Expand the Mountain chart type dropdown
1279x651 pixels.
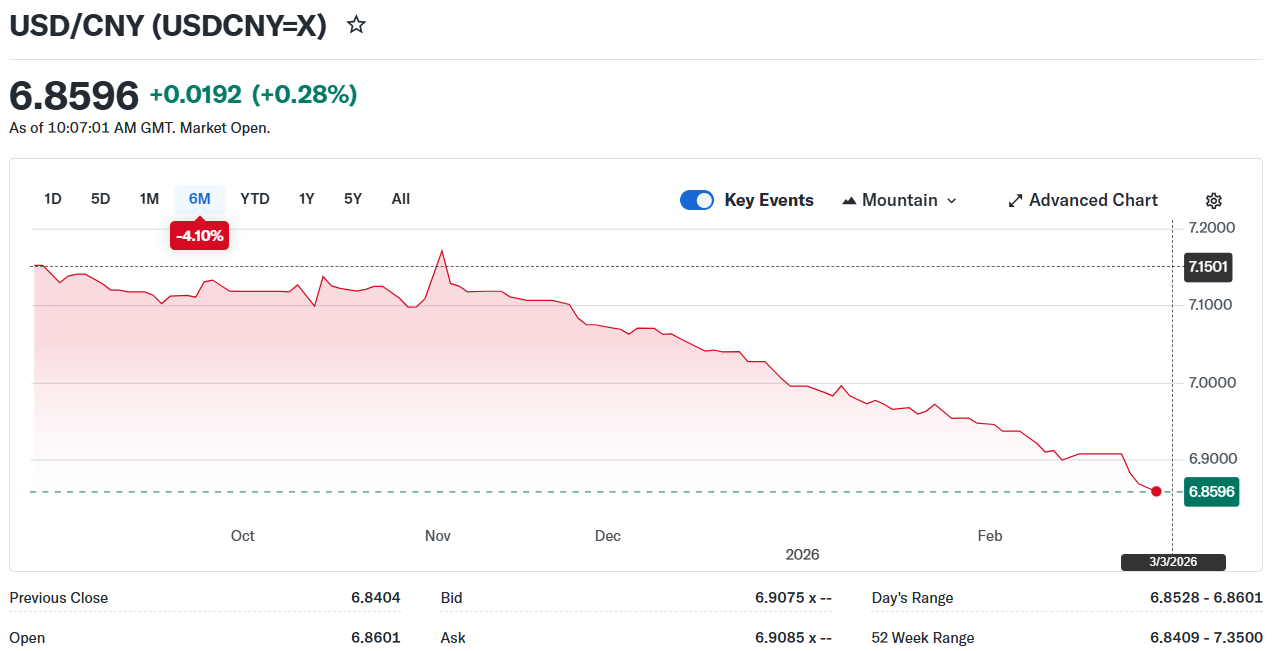click(951, 200)
